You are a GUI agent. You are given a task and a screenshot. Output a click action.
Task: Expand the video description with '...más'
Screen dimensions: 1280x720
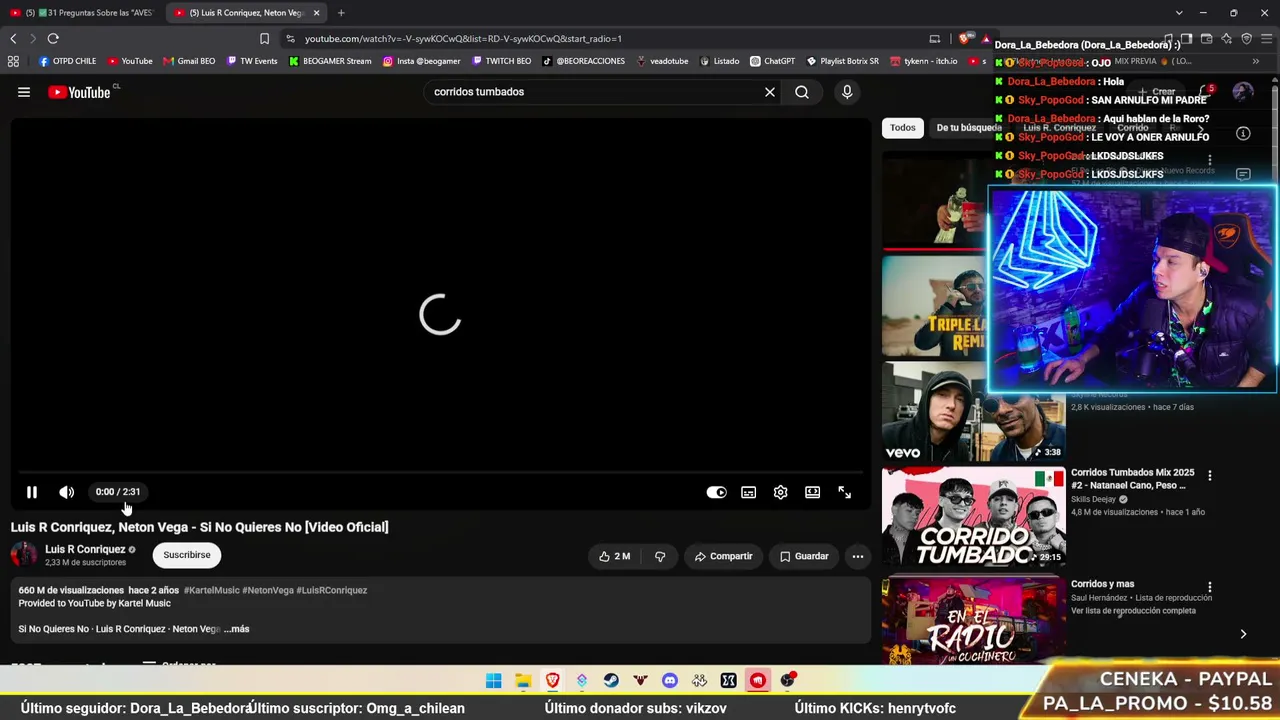[237, 629]
